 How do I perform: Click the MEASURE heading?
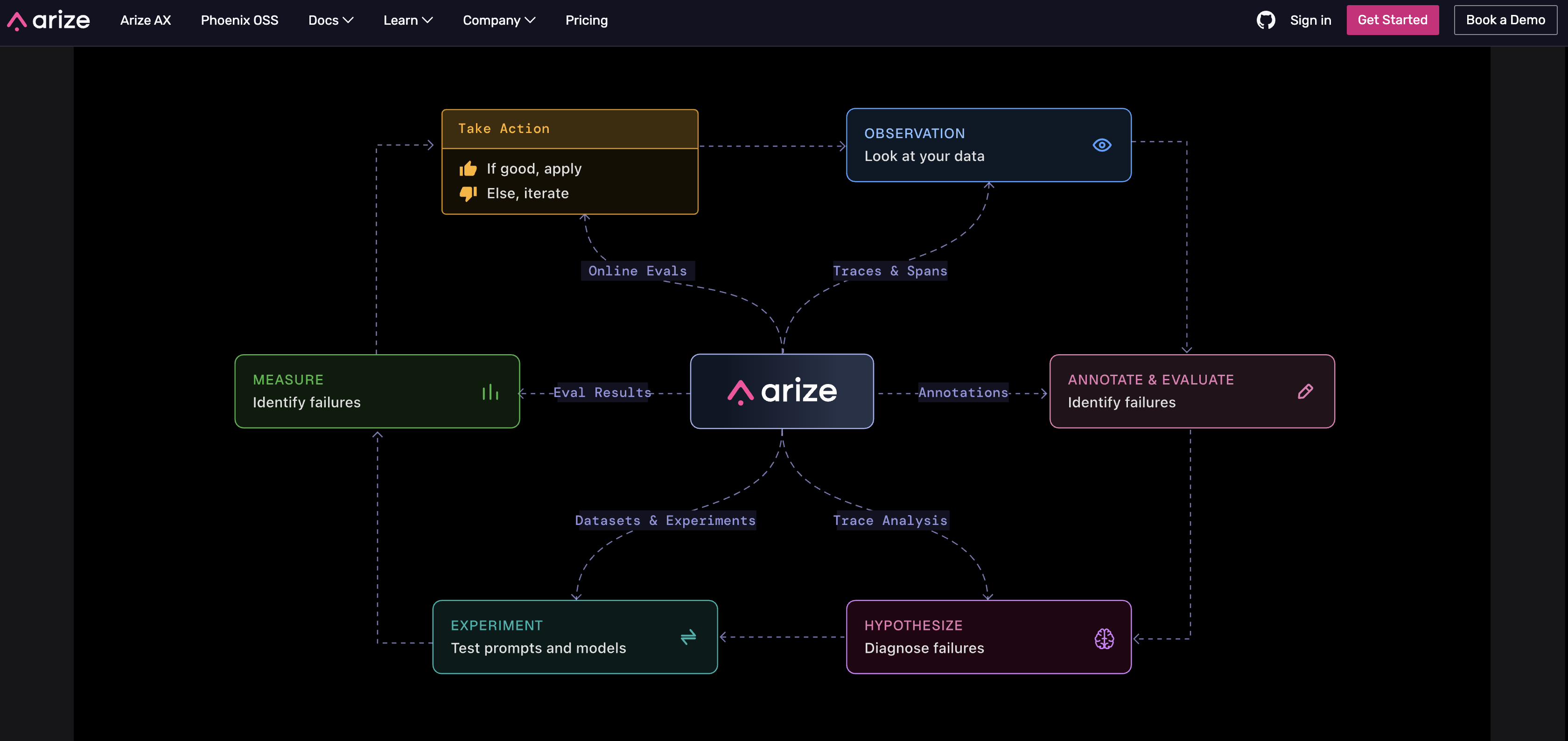(288, 380)
